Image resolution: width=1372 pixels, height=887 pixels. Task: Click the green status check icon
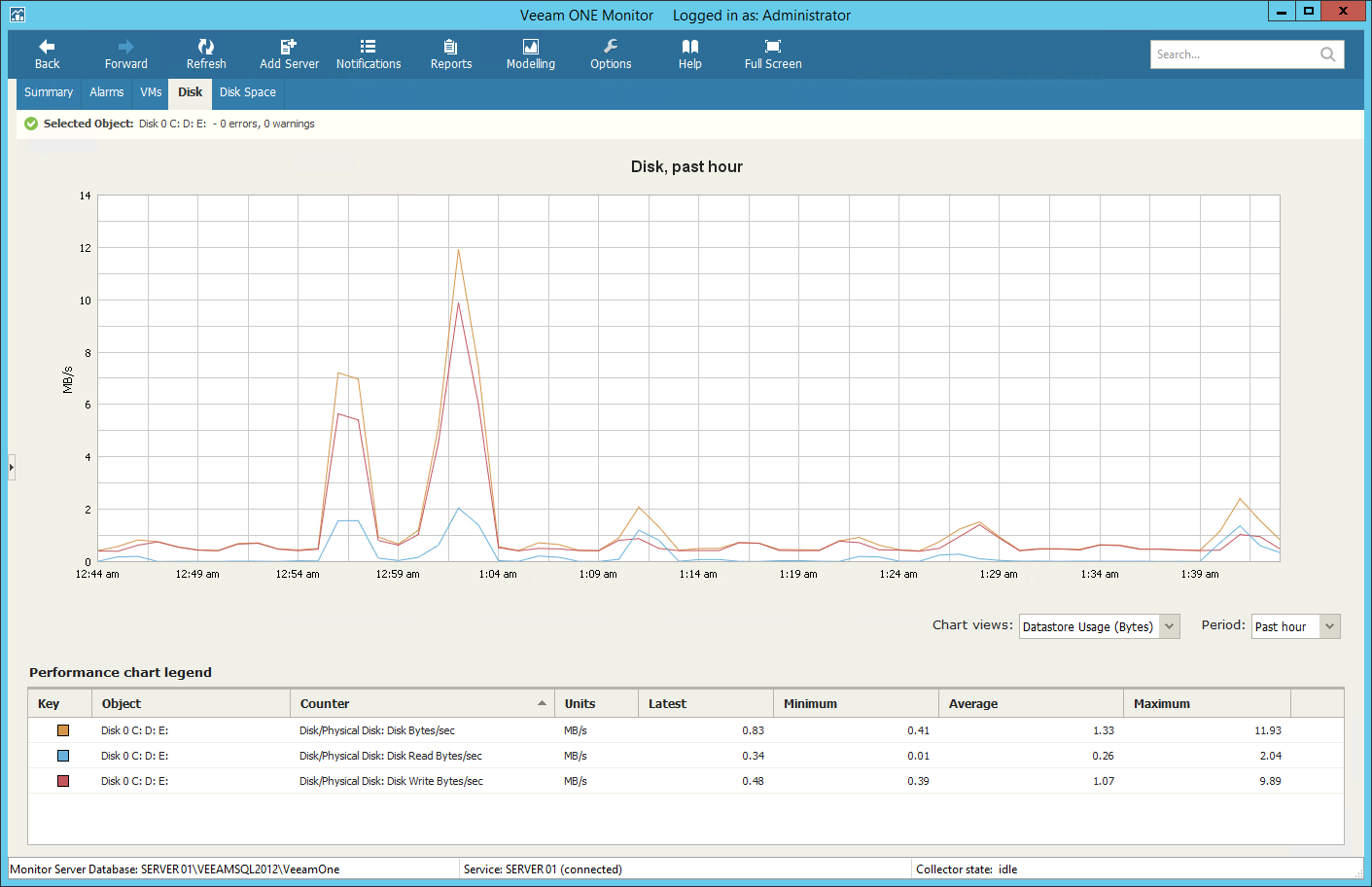(x=31, y=124)
